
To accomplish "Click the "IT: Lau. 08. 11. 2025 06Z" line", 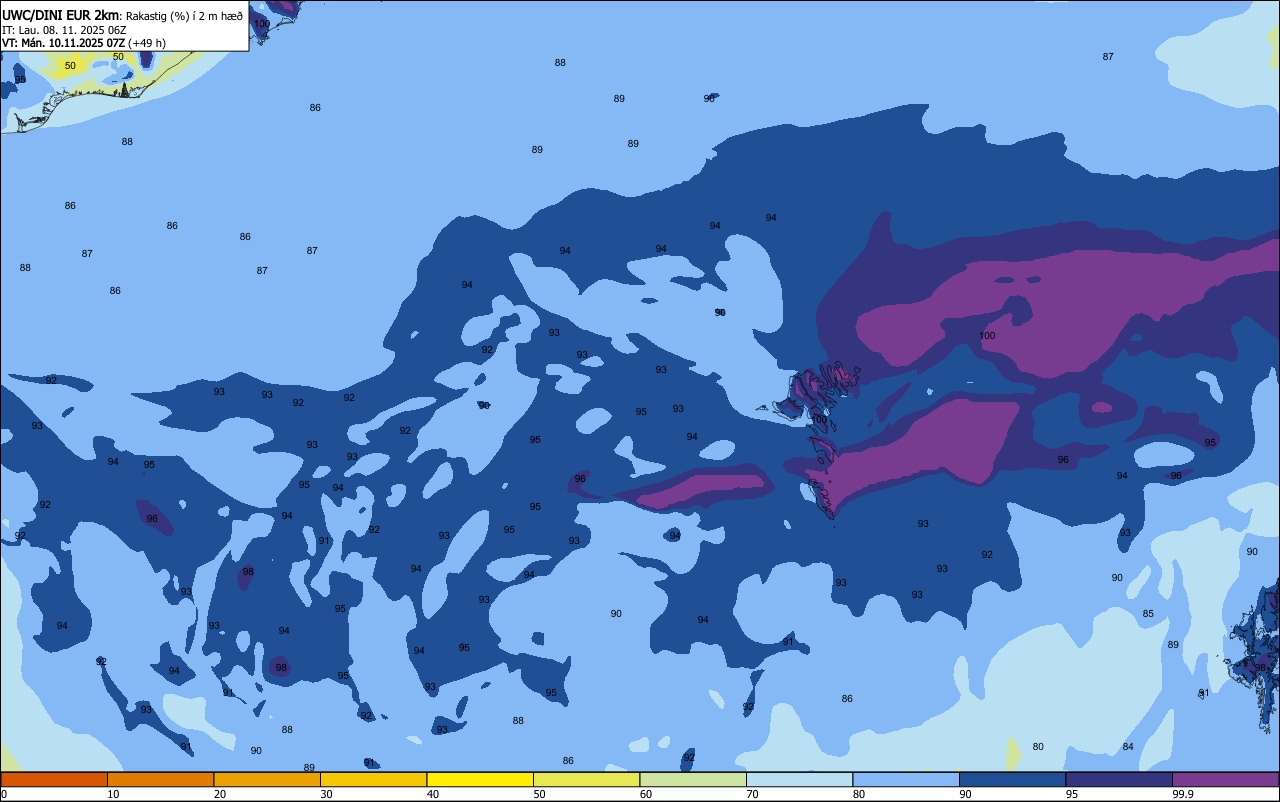I will [x=66, y=30].
